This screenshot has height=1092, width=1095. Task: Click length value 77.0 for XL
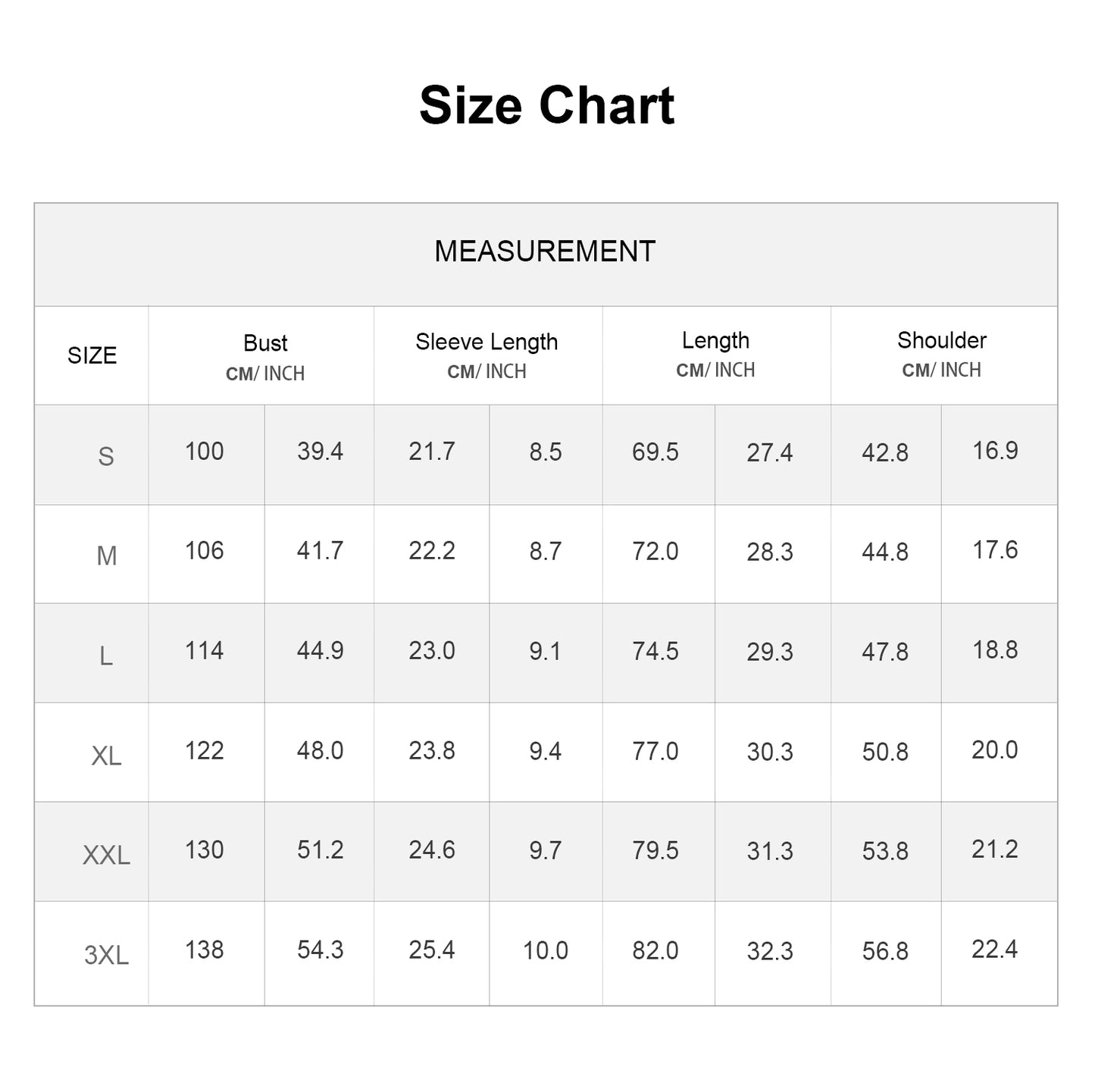pyautogui.click(x=655, y=751)
